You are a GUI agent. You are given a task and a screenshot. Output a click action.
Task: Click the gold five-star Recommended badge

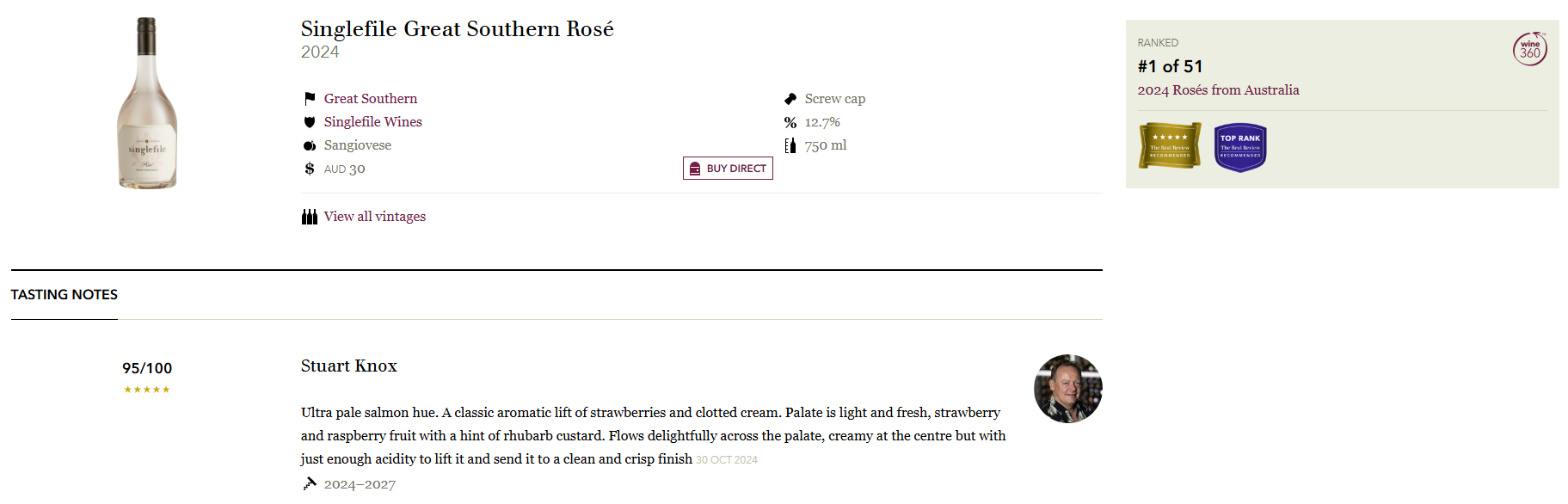click(x=1170, y=146)
